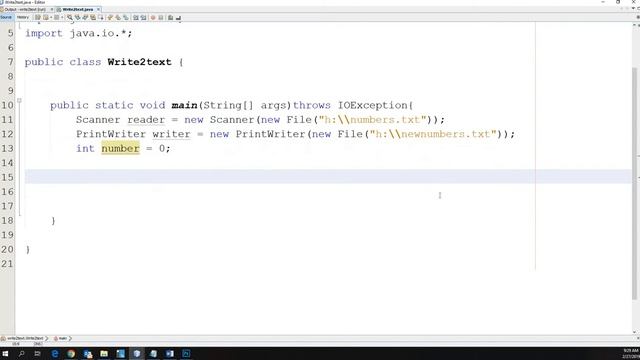Shift line right toolbar icon
This screenshot has height=360, width=640.
(x=143, y=18)
